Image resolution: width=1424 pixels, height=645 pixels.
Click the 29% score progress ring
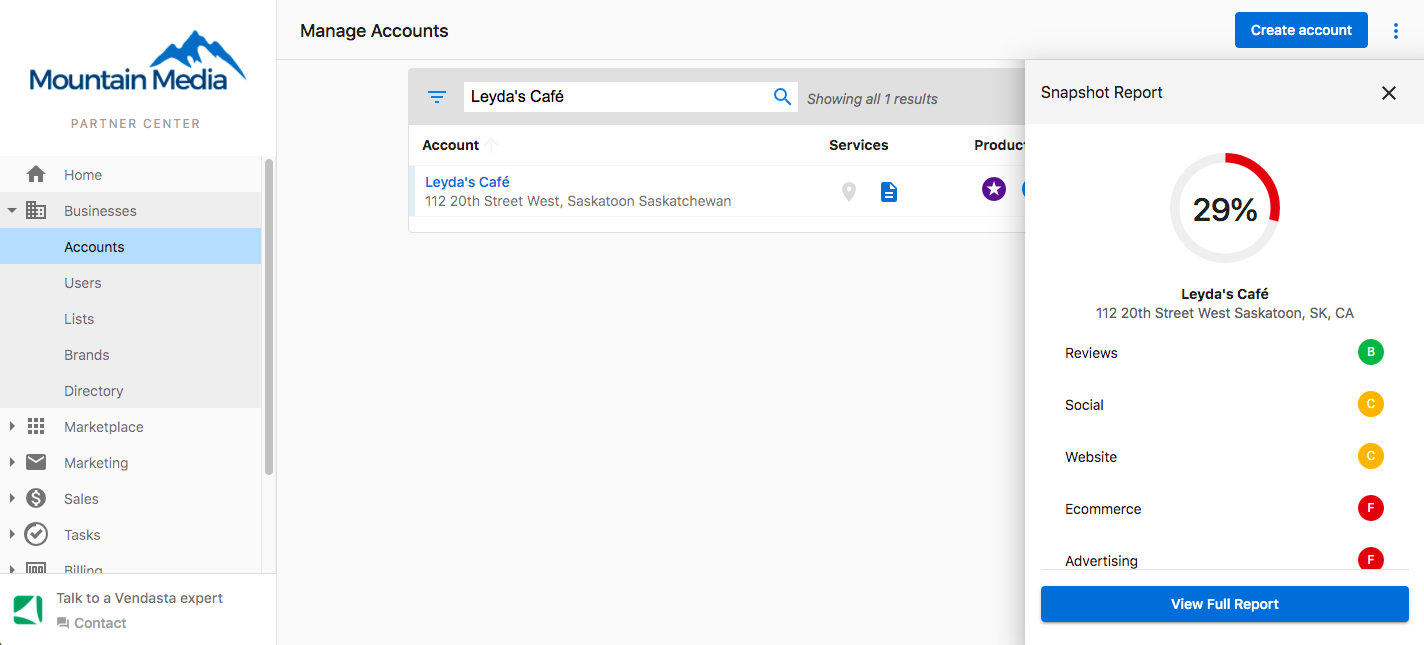click(x=1225, y=208)
